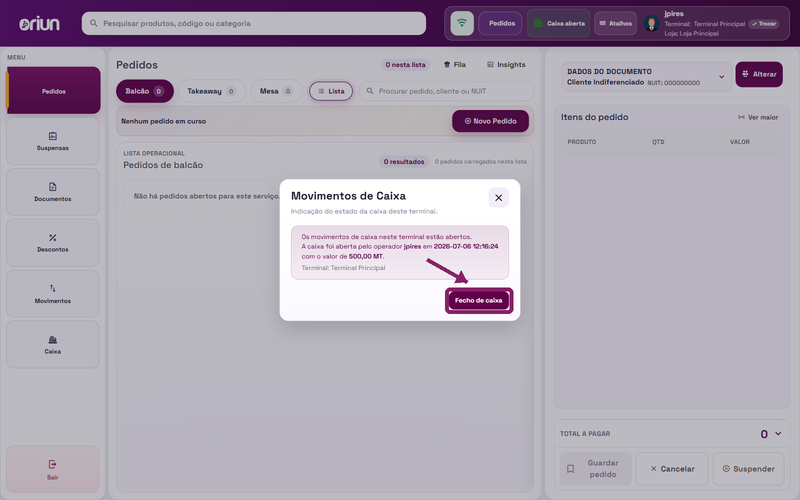Open the Atalhos shortcuts button

(615, 23)
